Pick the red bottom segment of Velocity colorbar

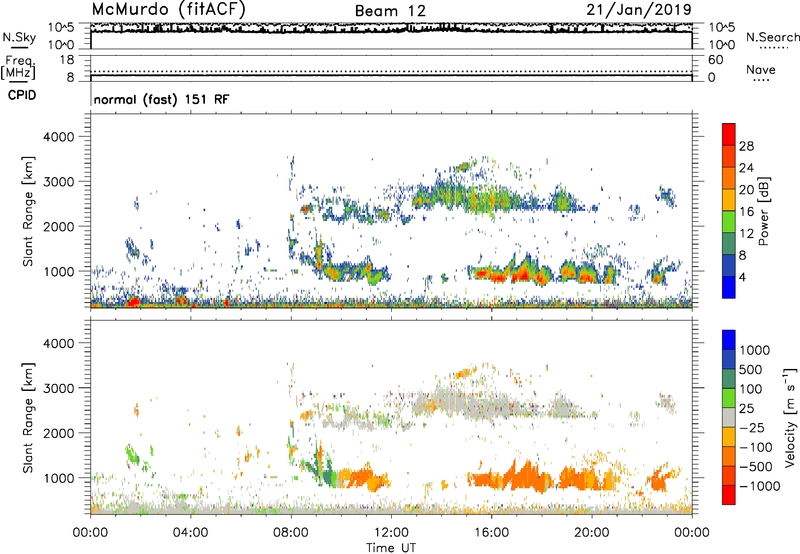tap(729, 495)
